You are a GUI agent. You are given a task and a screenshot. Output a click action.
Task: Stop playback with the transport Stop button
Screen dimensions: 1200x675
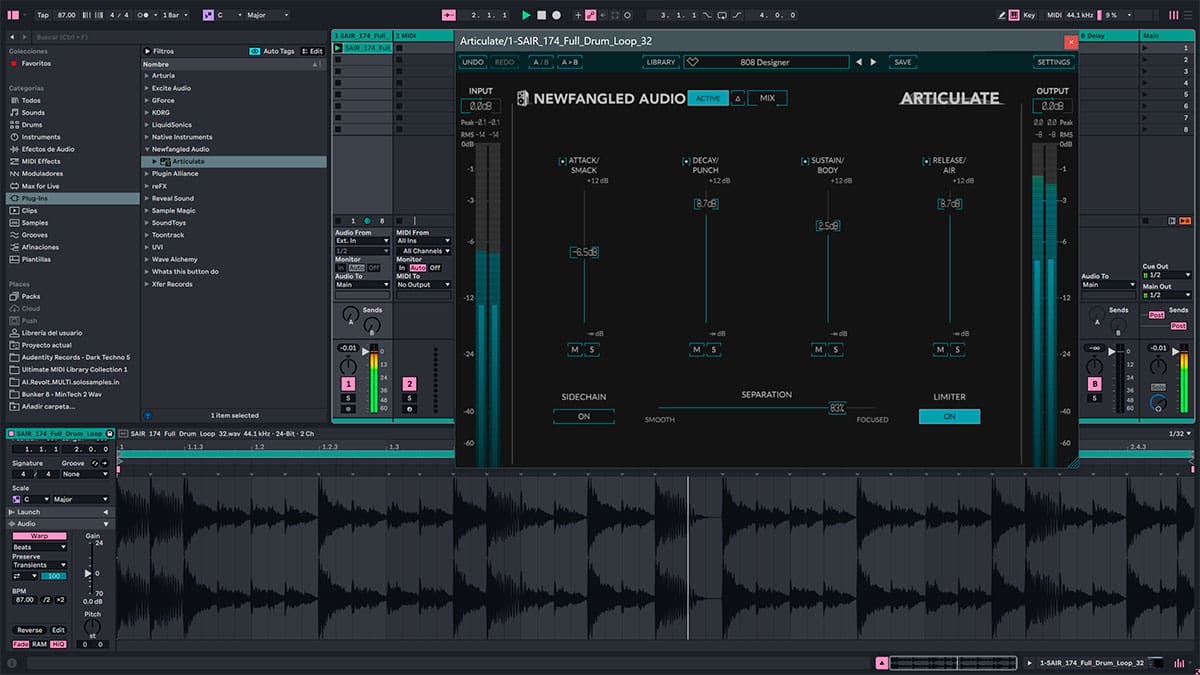pyautogui.click(x=541, y=15)
